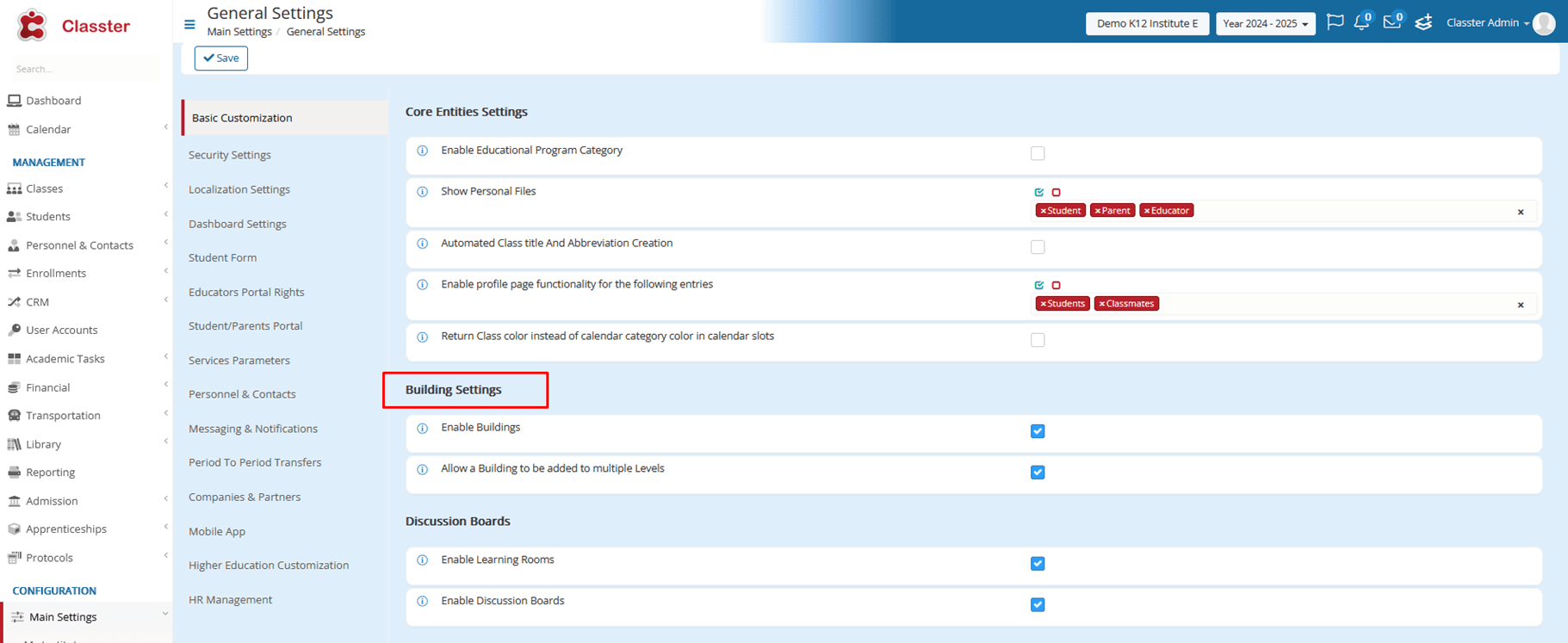Click the Protocols sidebar icon
1568x643 pixels.
[x=14, y=558]
